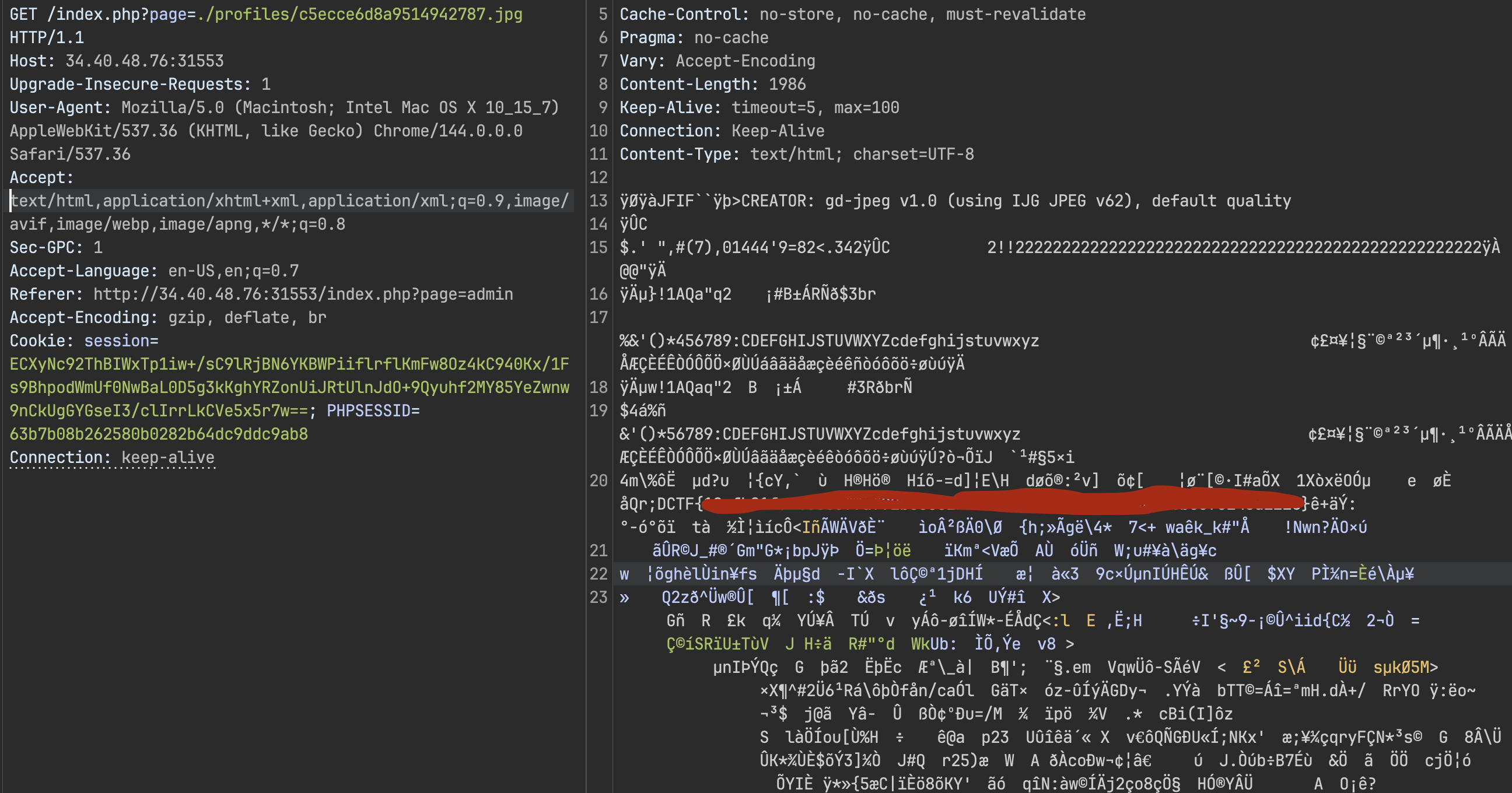Click the Accept-Encoding request header line
The width and height of the screenshot is (1512, 793).
tap(168, 318)
